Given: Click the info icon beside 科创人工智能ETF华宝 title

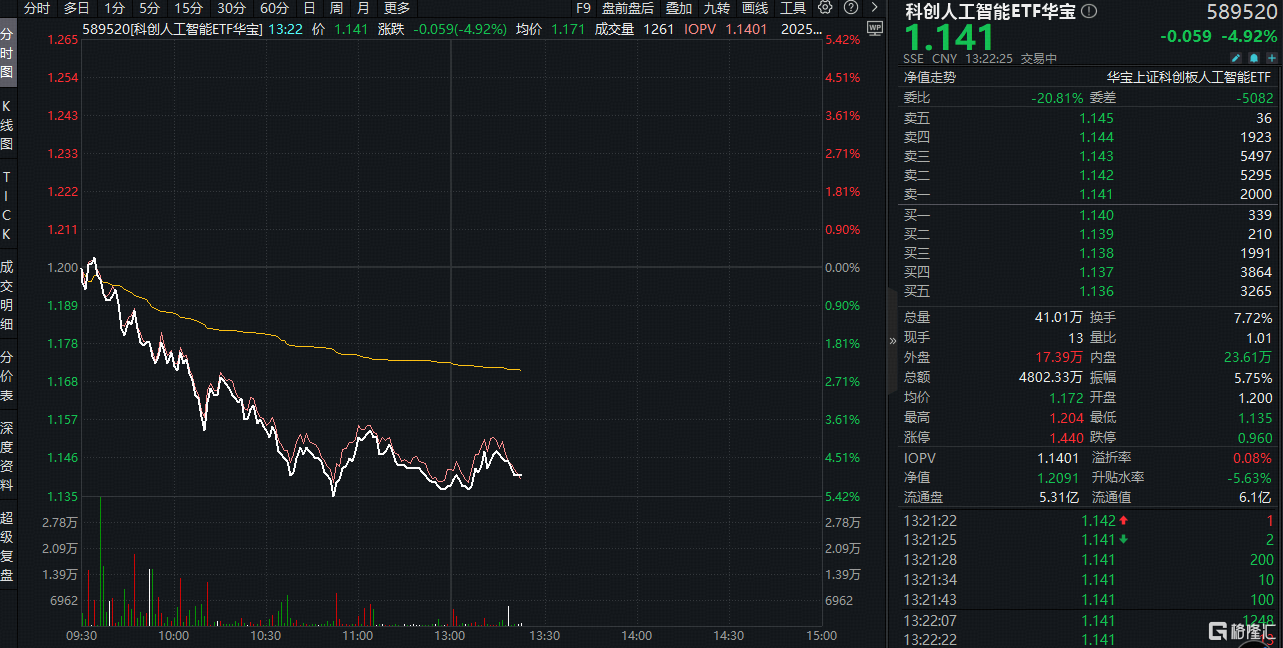Looking at the screenshot, I should (x=1089, y=11).
